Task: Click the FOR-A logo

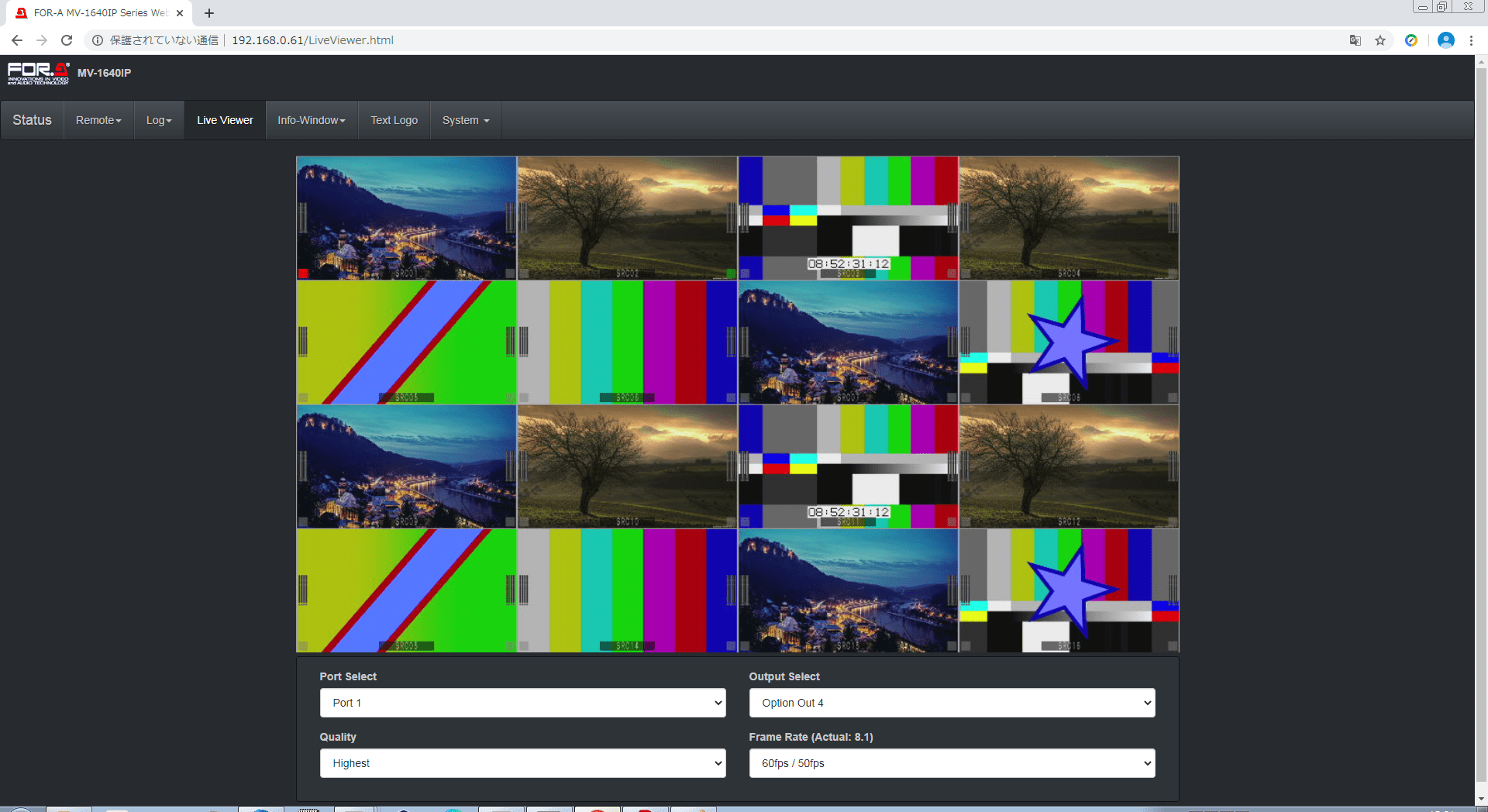Action: click(x=39, y=73)
